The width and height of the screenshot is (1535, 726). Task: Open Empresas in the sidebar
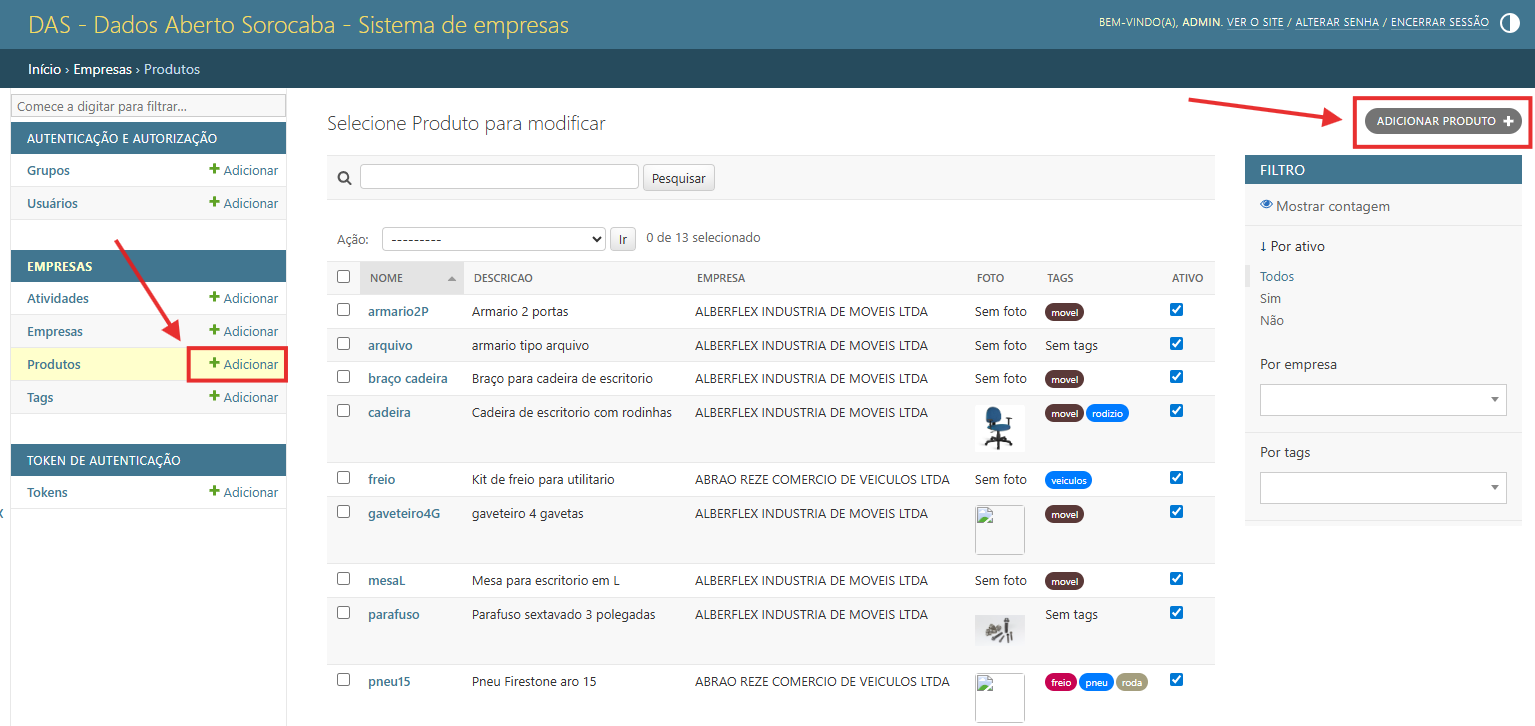[x=55, y=331]
